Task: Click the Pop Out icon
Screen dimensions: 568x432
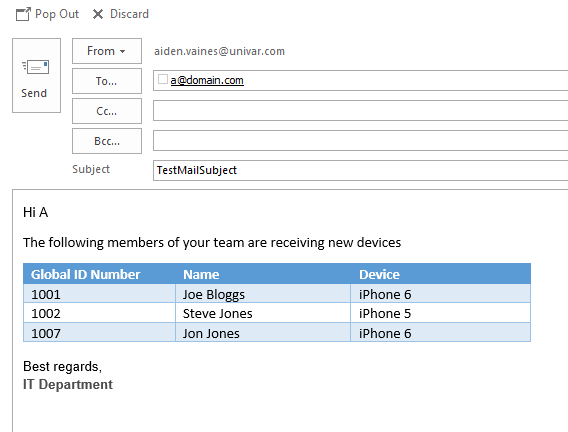Action: click(23, 14)
